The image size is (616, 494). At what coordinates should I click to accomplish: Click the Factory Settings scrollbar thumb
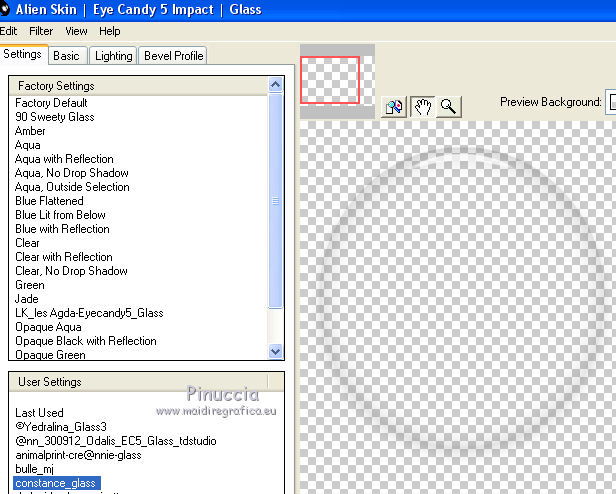click(275, 201)
